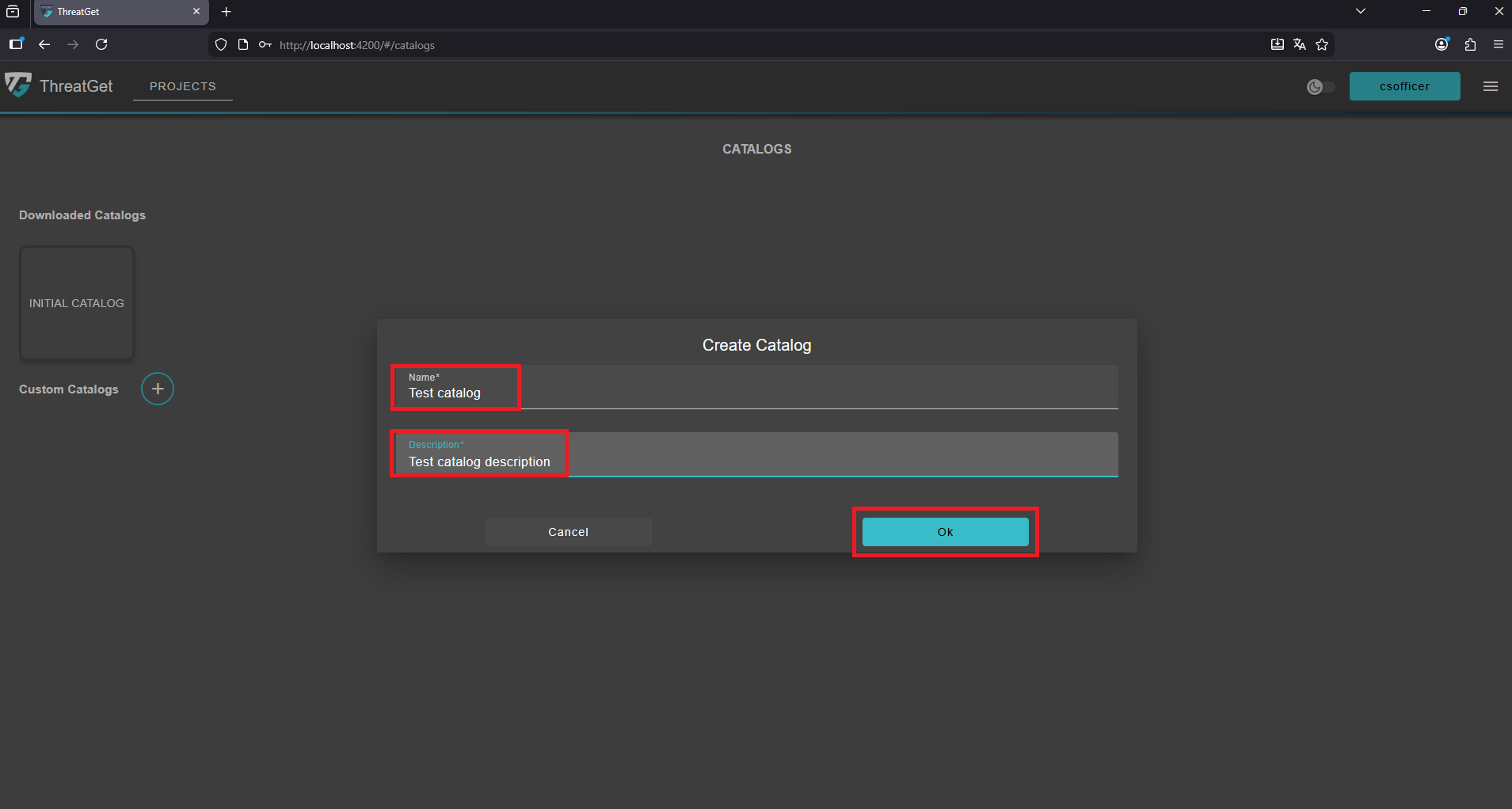Navigate back using the browser arrow
The height and width of the screenshot is (809, 1512).
[x=44, y=44]
